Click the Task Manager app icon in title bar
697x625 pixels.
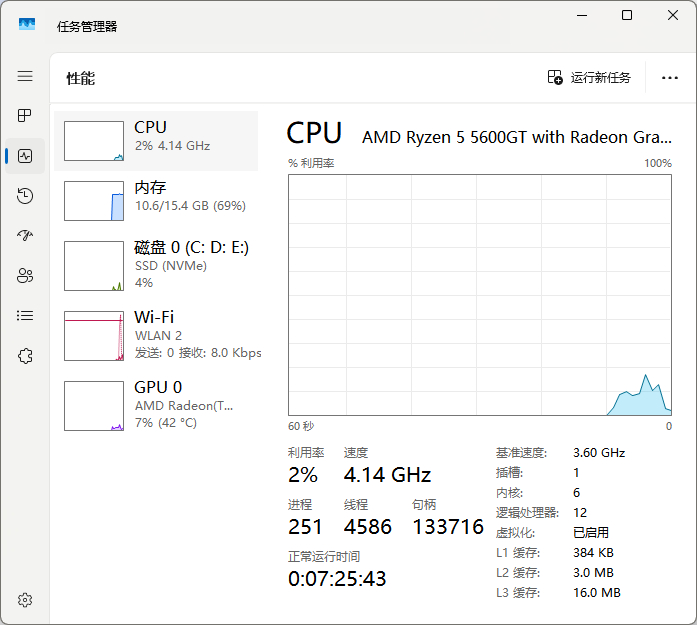click(27, 24)
